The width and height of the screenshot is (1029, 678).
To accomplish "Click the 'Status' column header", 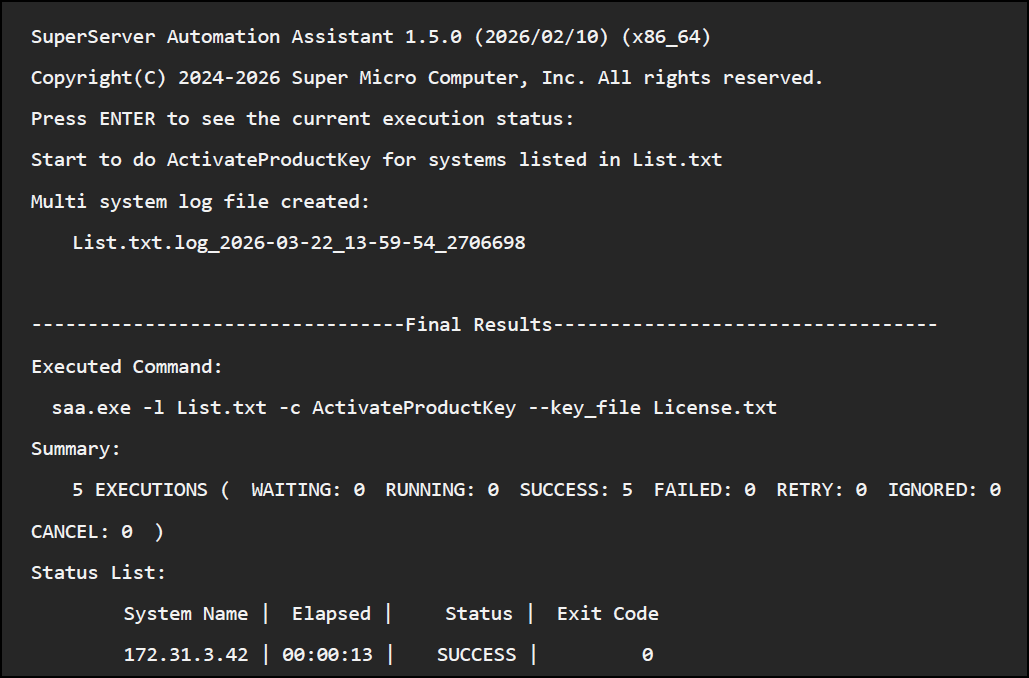I will click(478, 614).
